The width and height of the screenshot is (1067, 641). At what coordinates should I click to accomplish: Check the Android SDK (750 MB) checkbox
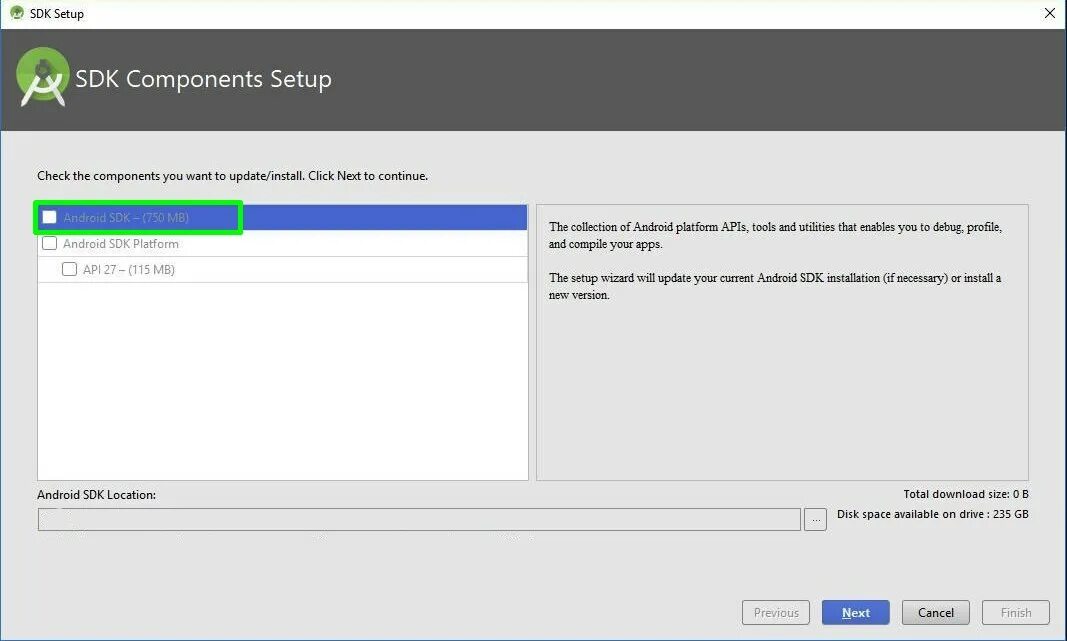[x=50, y=217]
